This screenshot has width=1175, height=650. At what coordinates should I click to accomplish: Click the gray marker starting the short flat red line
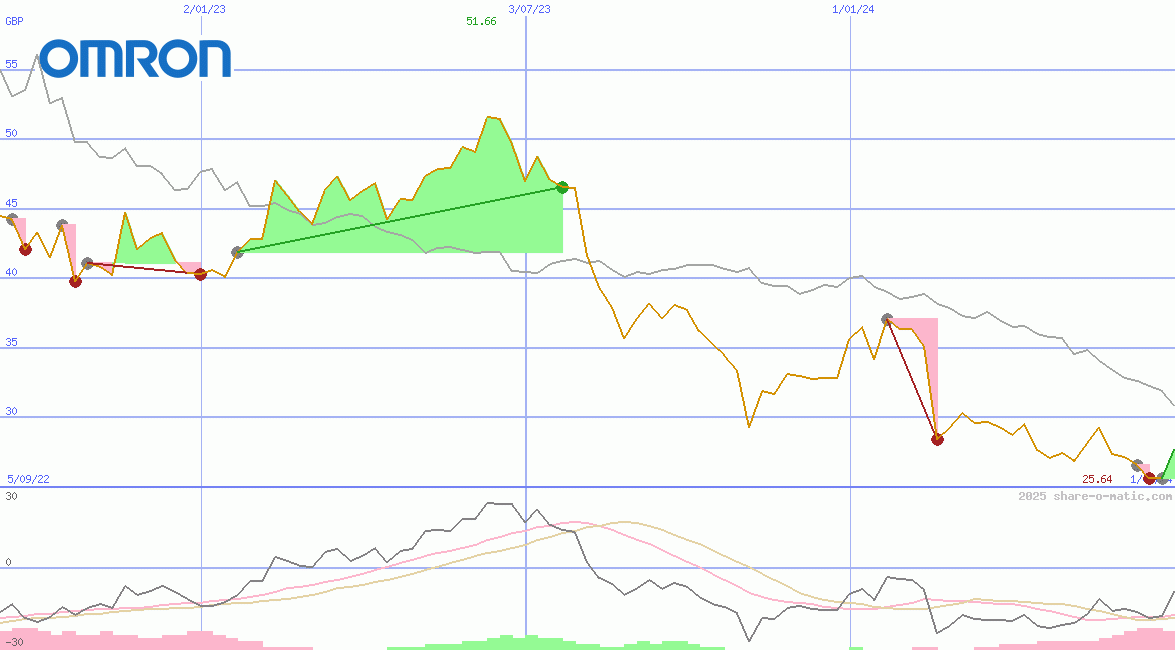pyautogui.click(x=87, y=263)
